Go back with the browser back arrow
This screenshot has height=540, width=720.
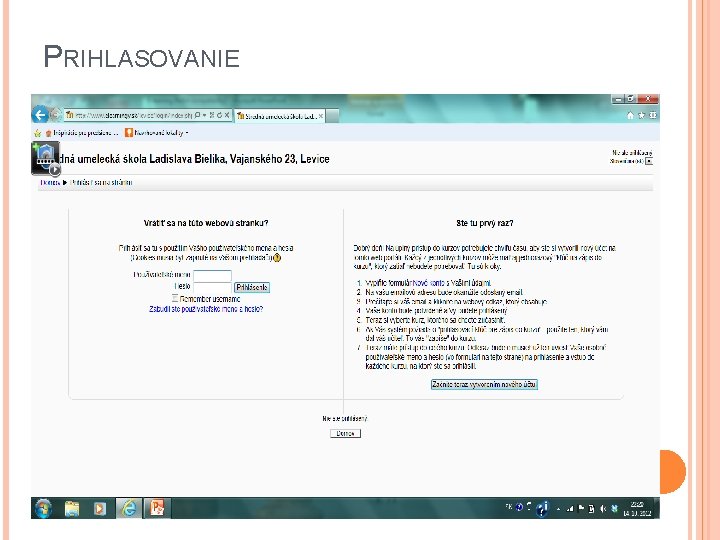[x=40, y=114]
